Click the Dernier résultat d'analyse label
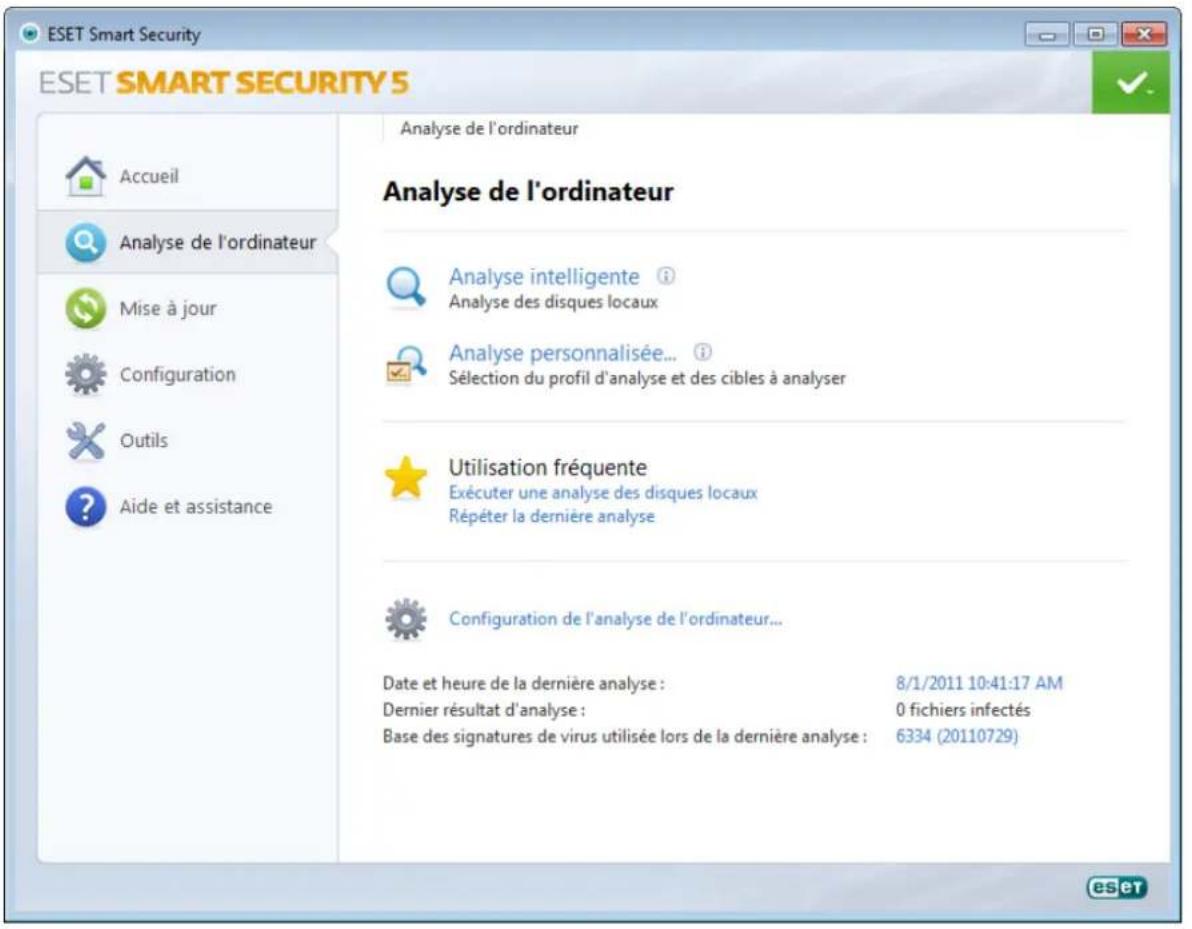Viewport: 1192px width, 929px height. [484, 709]
